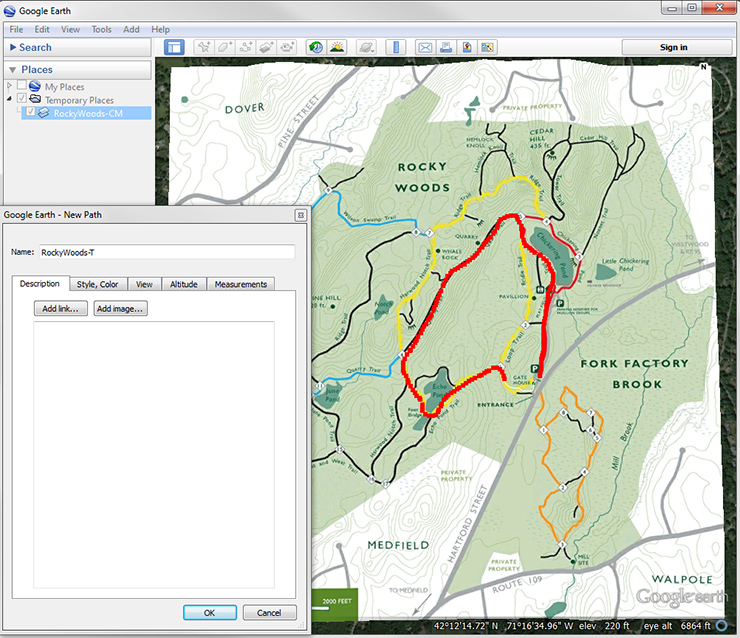Collapse the Places panel

(13, 70)
